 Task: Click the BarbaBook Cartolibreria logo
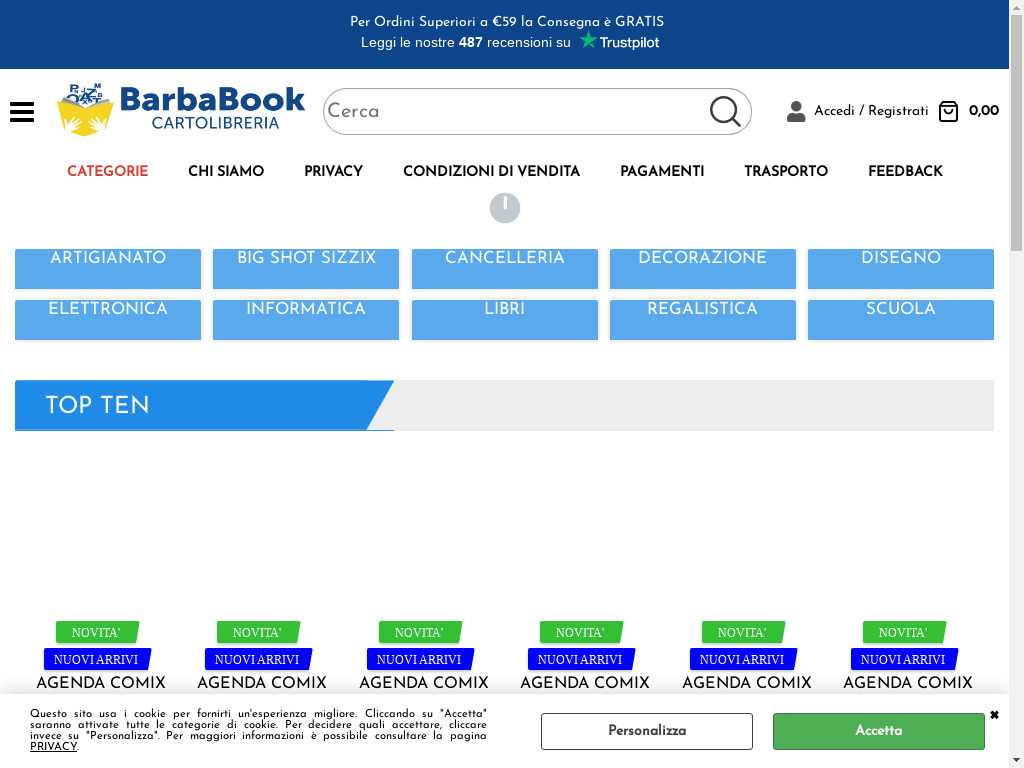click(x=181, y=109)
